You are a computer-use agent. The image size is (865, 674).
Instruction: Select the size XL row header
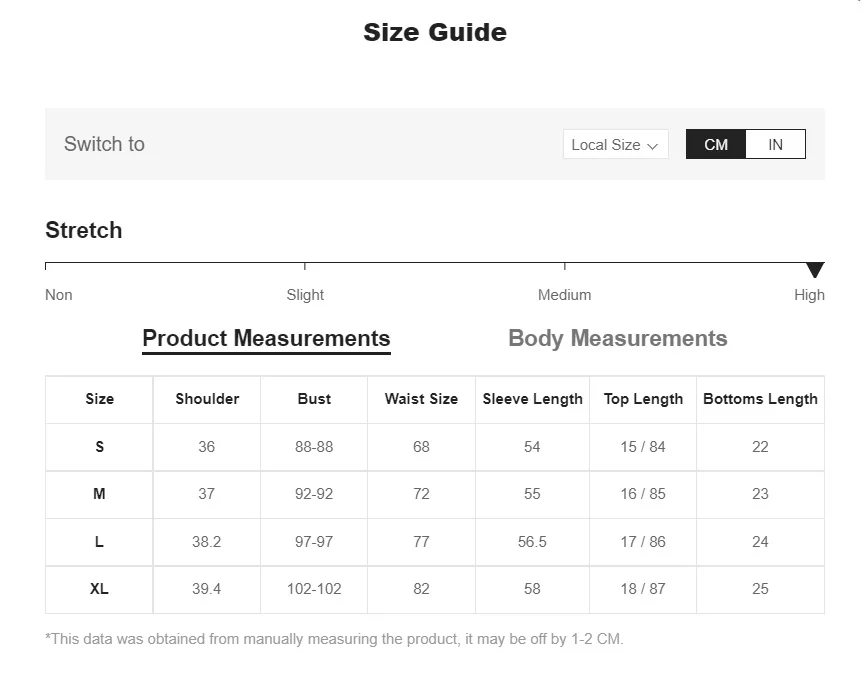(99, 589)
